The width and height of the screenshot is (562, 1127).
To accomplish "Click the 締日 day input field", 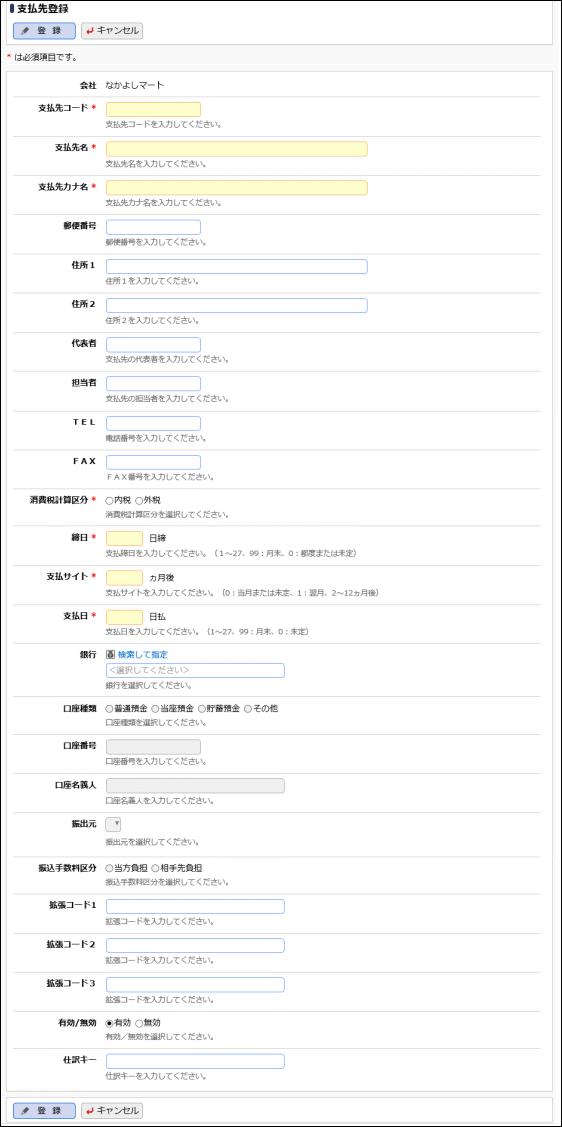I will click(124, 538).
